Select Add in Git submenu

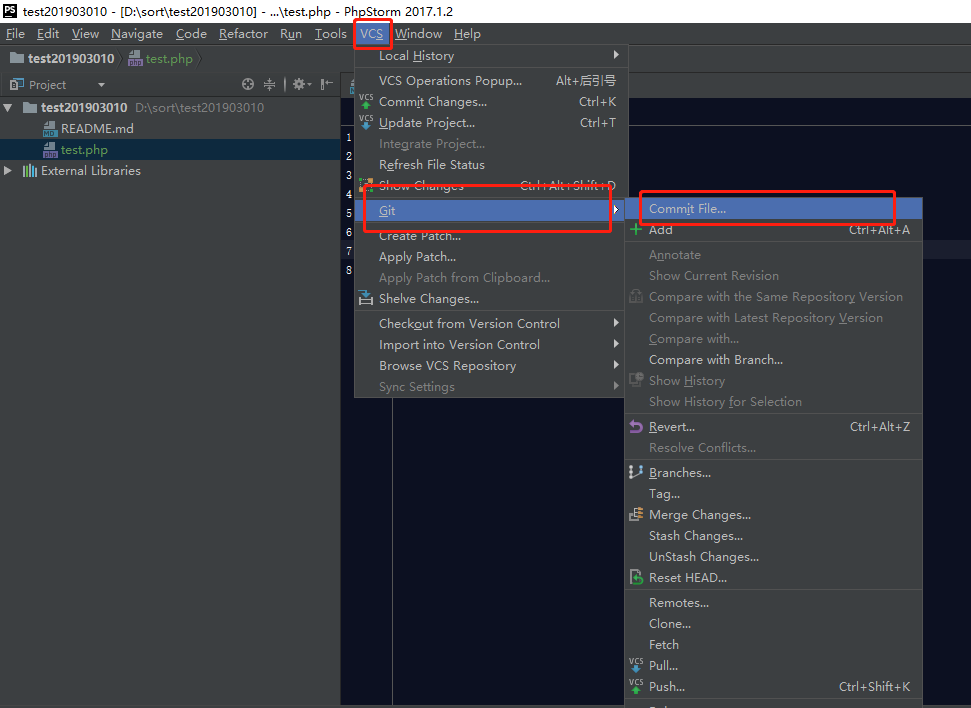click(773, 230)
